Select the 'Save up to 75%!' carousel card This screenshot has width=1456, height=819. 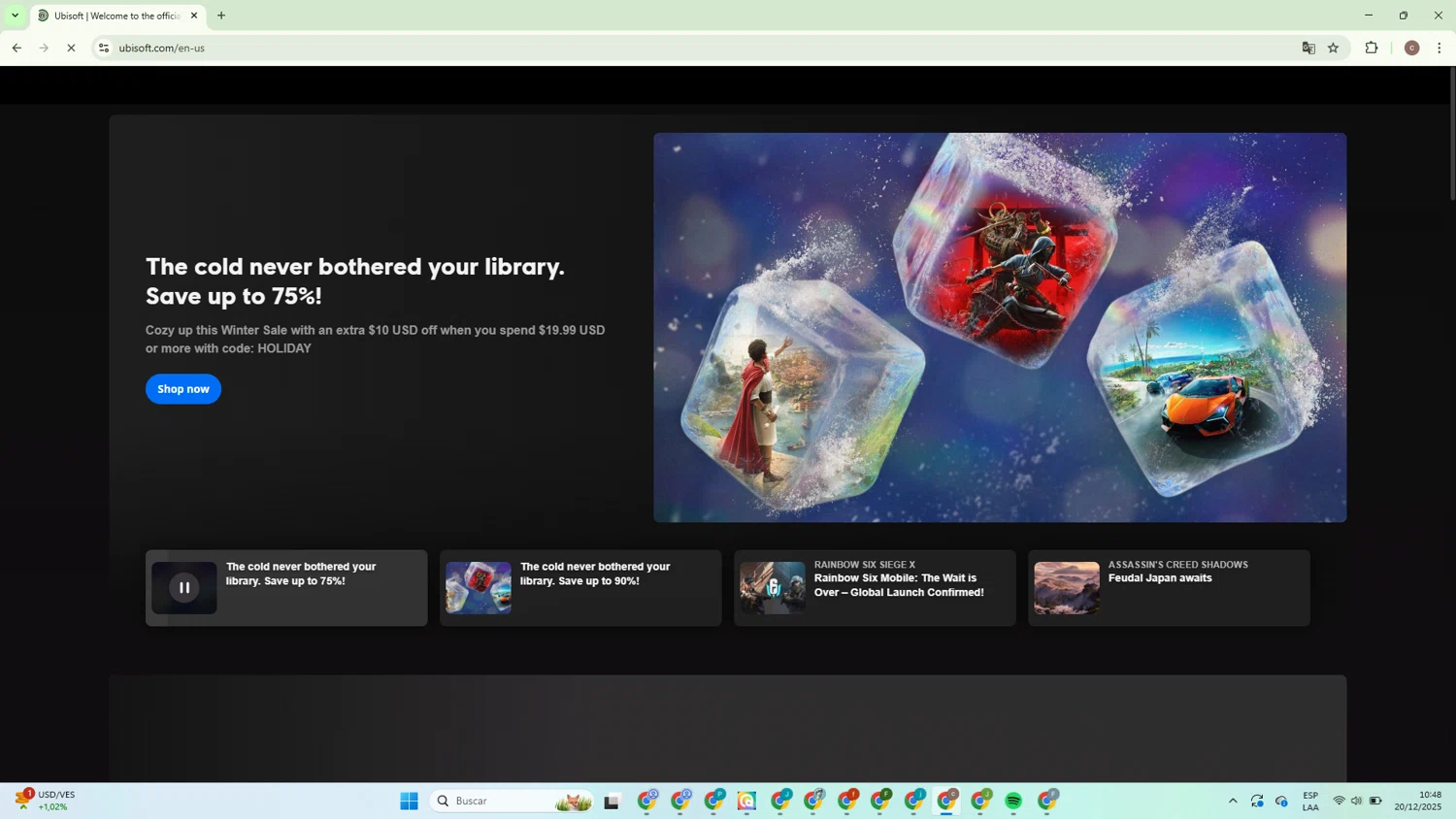(x=286, y=588)
